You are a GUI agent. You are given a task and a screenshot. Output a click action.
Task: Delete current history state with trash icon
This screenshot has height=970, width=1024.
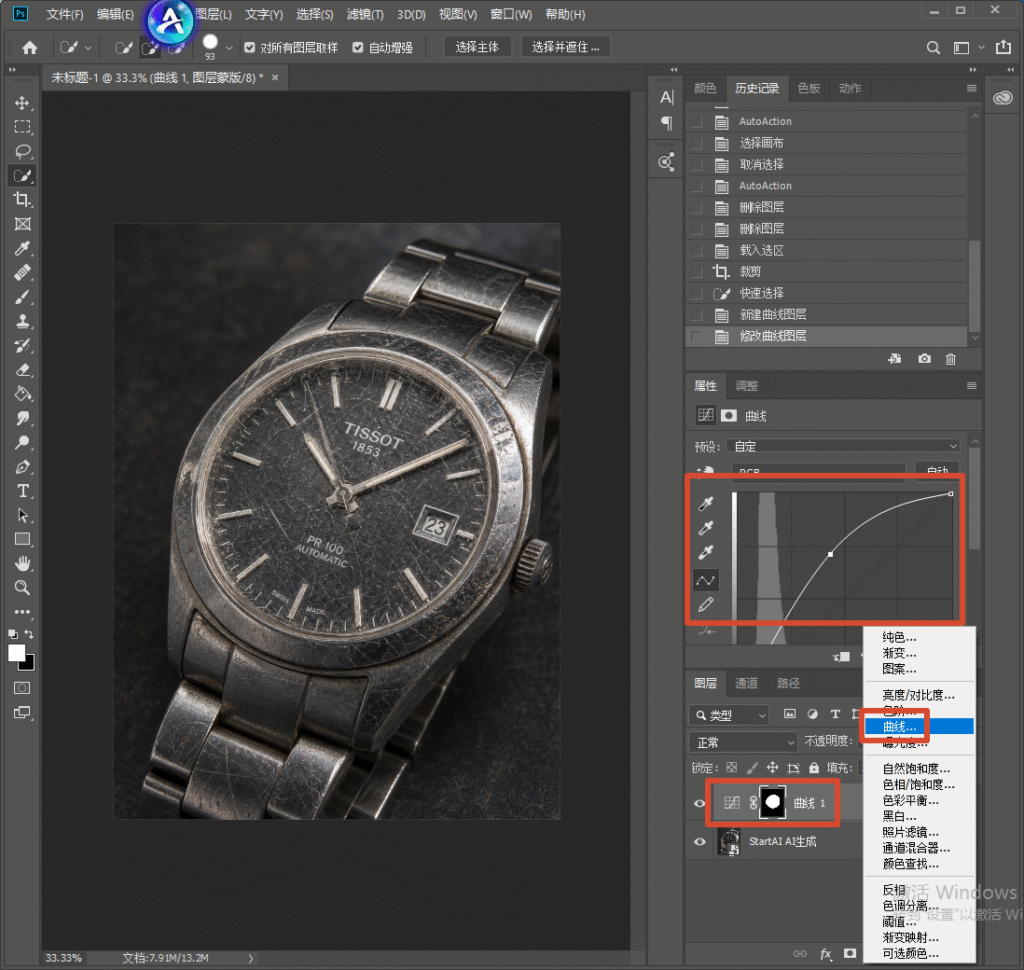coord(951,359)
